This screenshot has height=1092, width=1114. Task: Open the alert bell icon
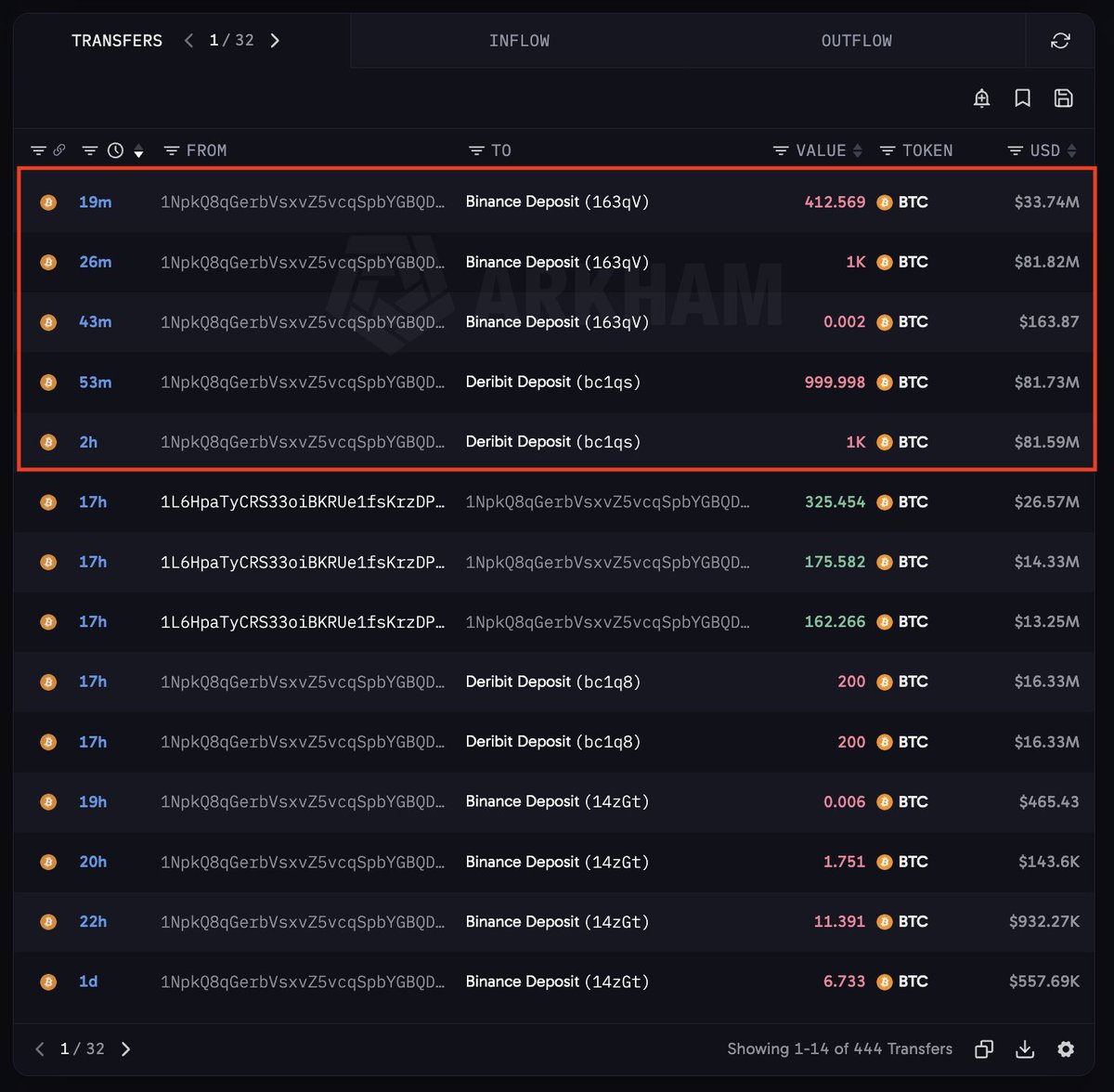(981, 98)
